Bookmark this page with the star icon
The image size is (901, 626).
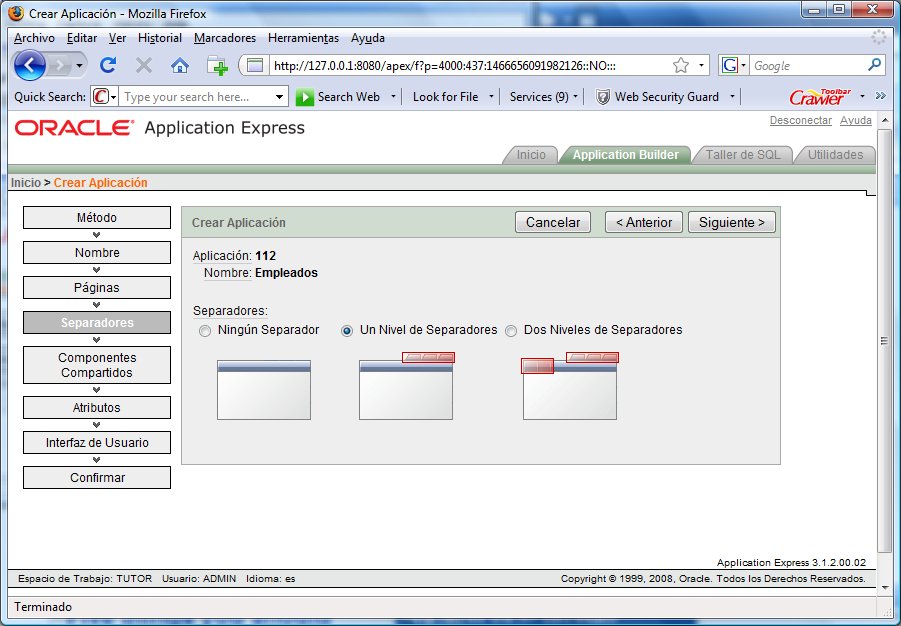click(681, 66)
